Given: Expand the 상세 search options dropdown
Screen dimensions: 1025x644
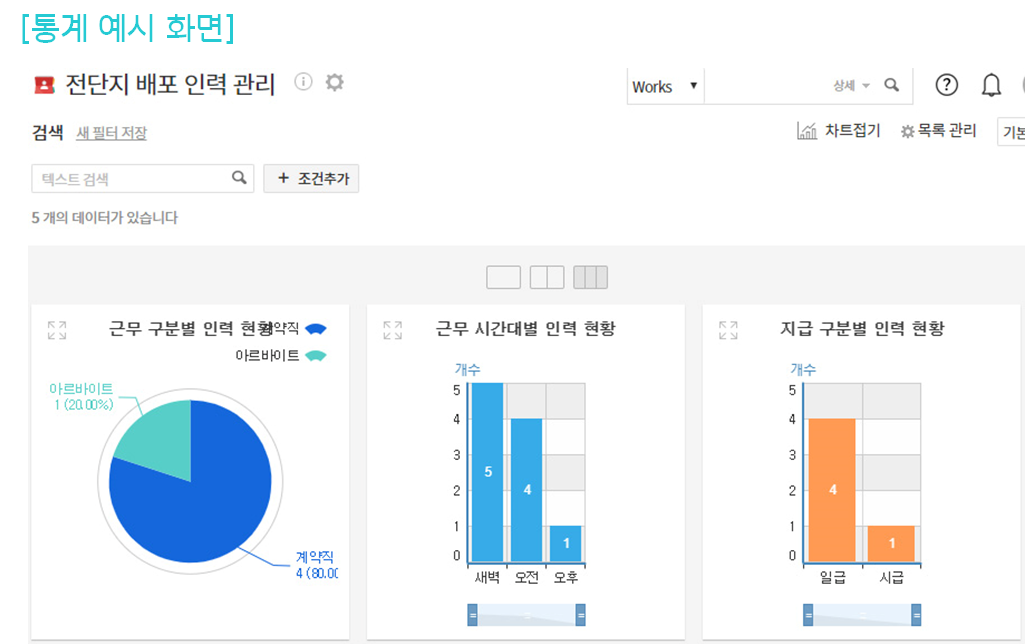Looking at the screenshot, I should [852, 86].
